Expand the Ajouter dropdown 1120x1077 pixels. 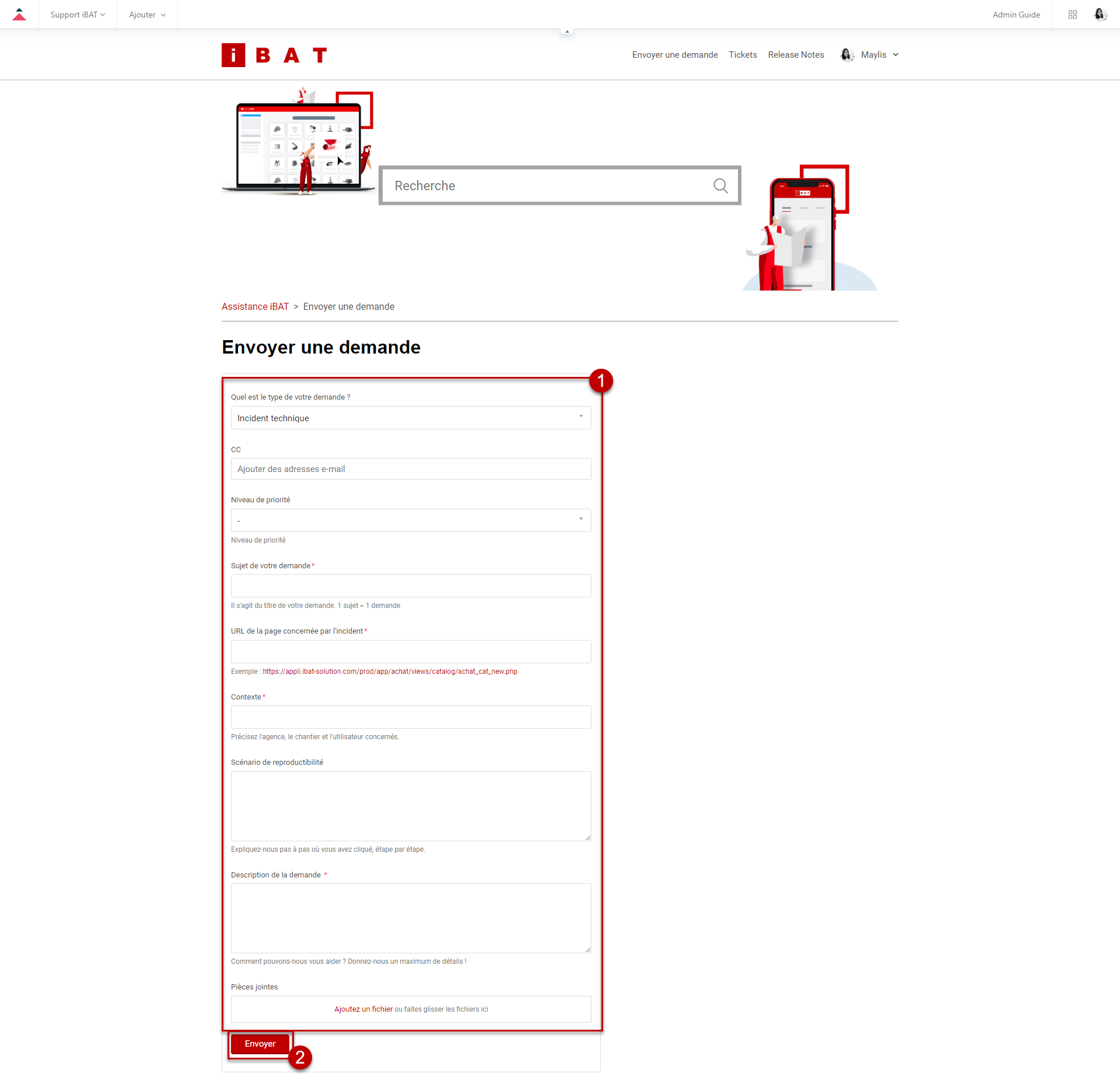pyautogui.click(x=147, y=15)
